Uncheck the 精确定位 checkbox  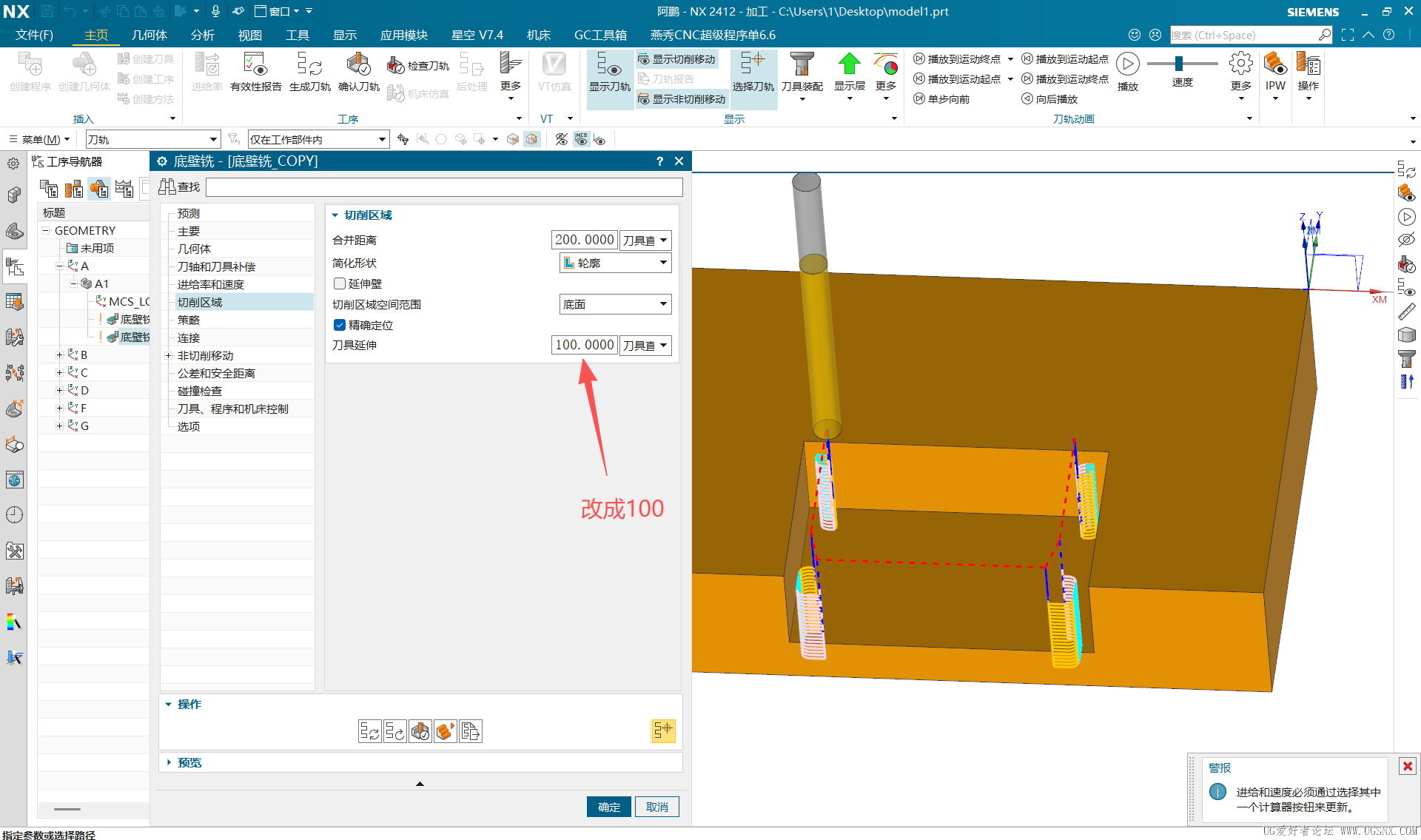340,325
